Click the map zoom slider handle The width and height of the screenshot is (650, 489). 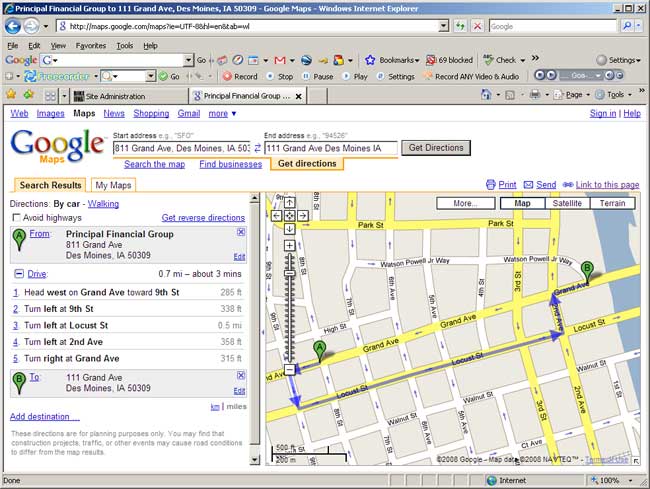290,273
